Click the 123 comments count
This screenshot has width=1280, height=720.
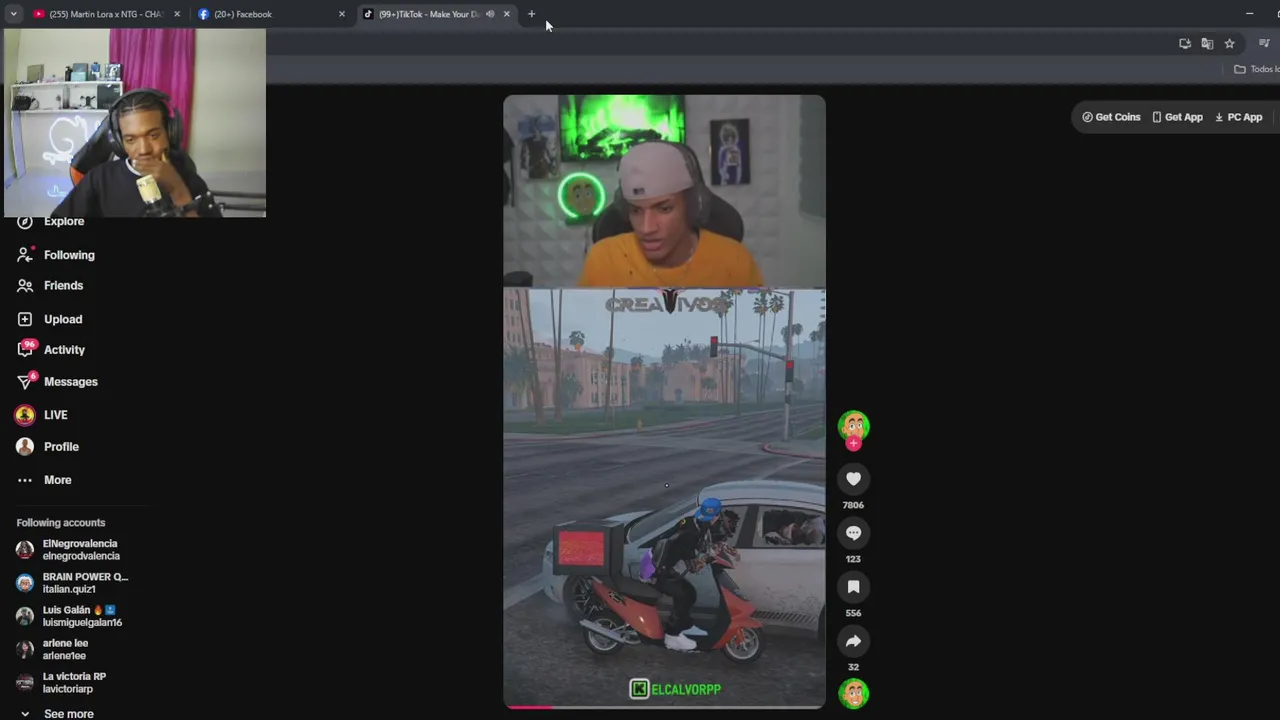tap(853, 559)
